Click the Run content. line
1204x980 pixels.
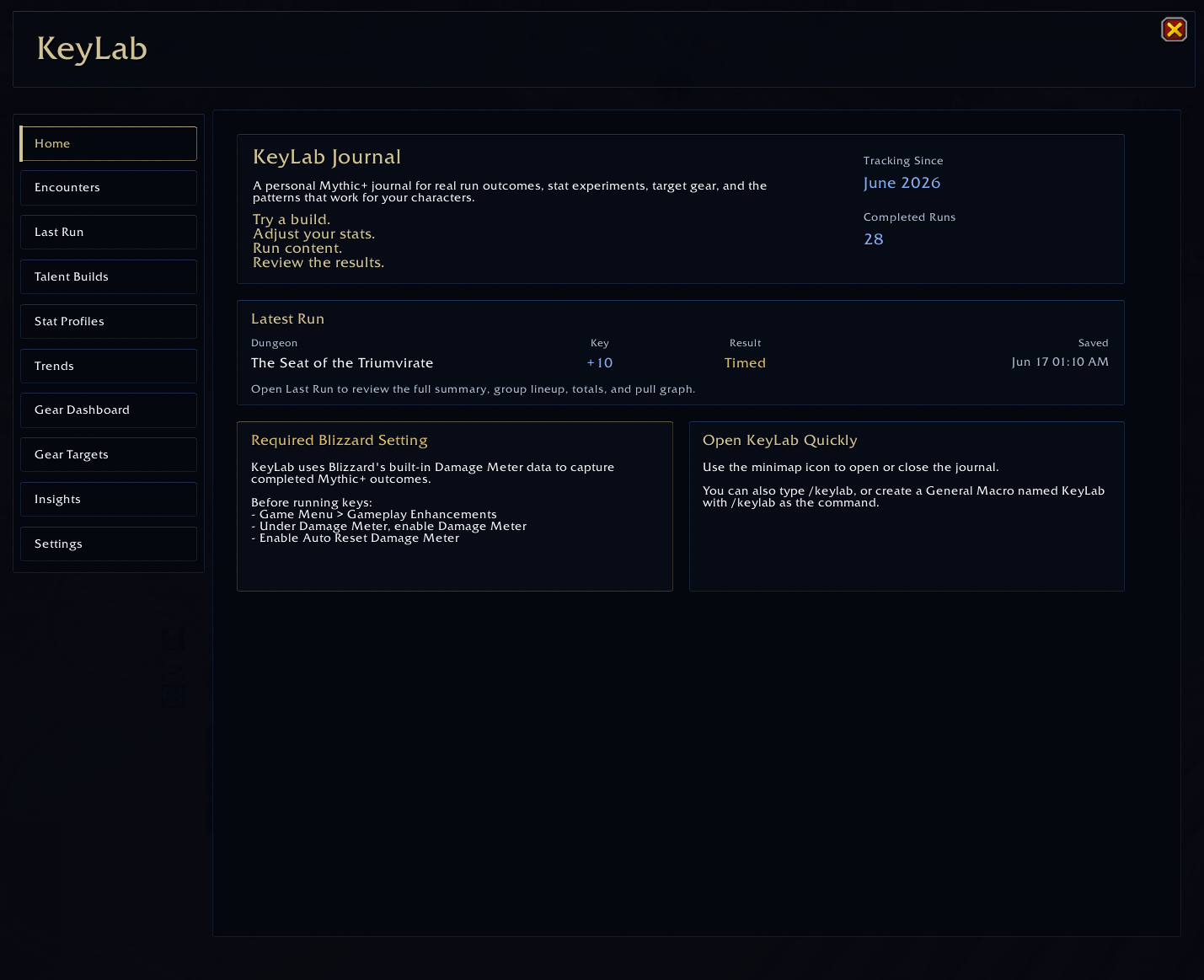click(297, 248)
